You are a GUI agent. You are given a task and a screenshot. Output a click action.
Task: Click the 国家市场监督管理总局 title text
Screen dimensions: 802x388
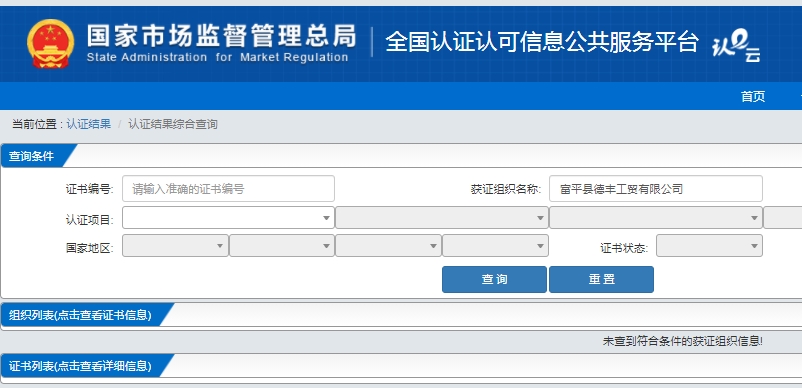pyautogui.click(x=221, y=36)
